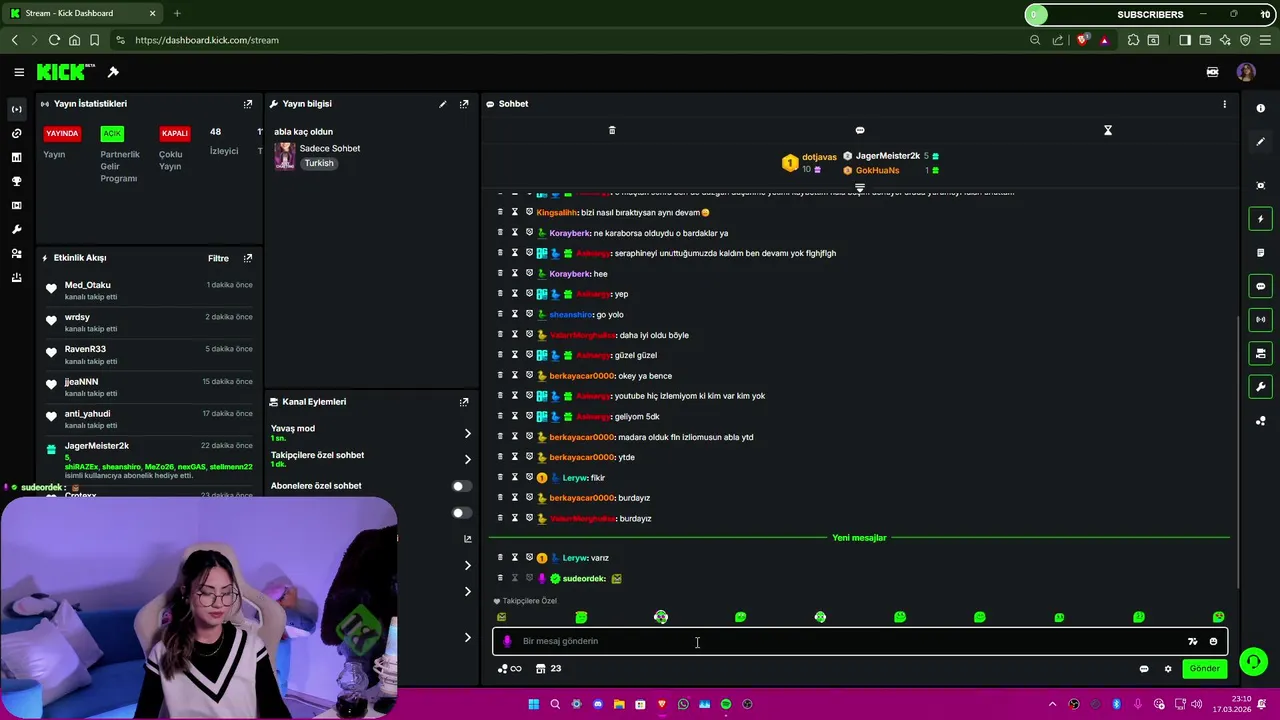
Task: Open the emoji picker in message box
Action: (x=1213, y=642)
